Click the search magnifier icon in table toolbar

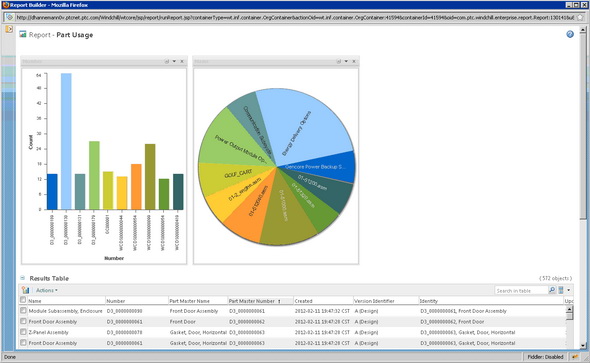[552, 290]
